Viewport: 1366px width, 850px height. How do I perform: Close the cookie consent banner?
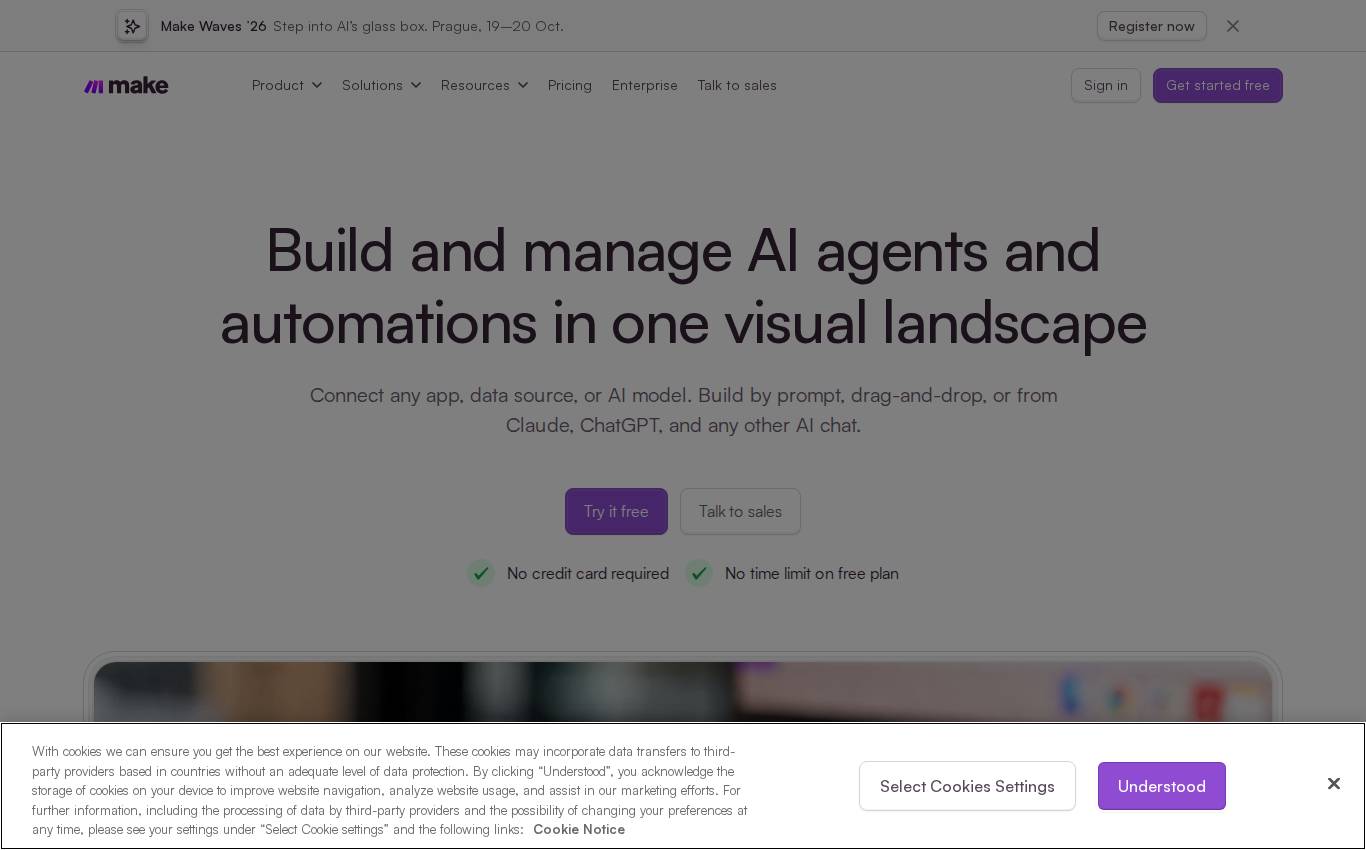tap(1333, 784)
